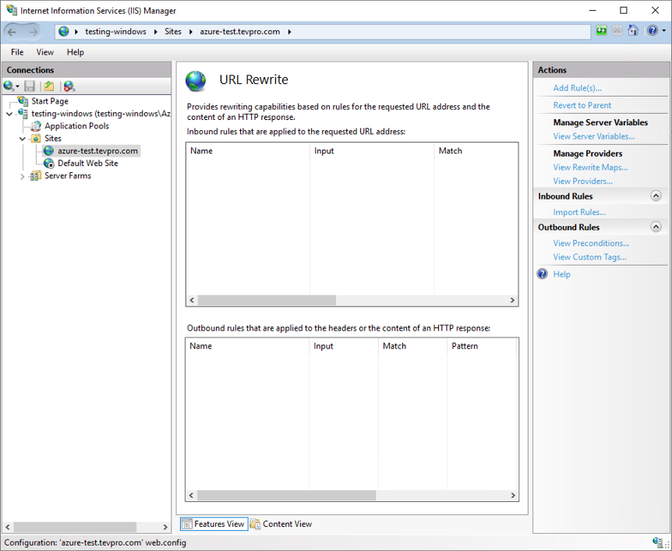
Task: Click the Back navigation arrow
Action: [12, 32]
